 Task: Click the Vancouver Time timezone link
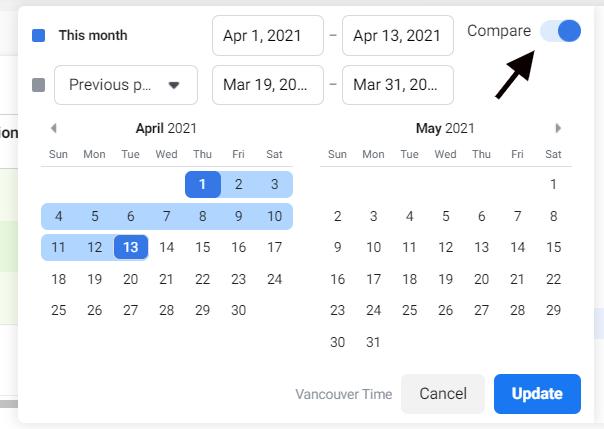[x=343, y=394]
